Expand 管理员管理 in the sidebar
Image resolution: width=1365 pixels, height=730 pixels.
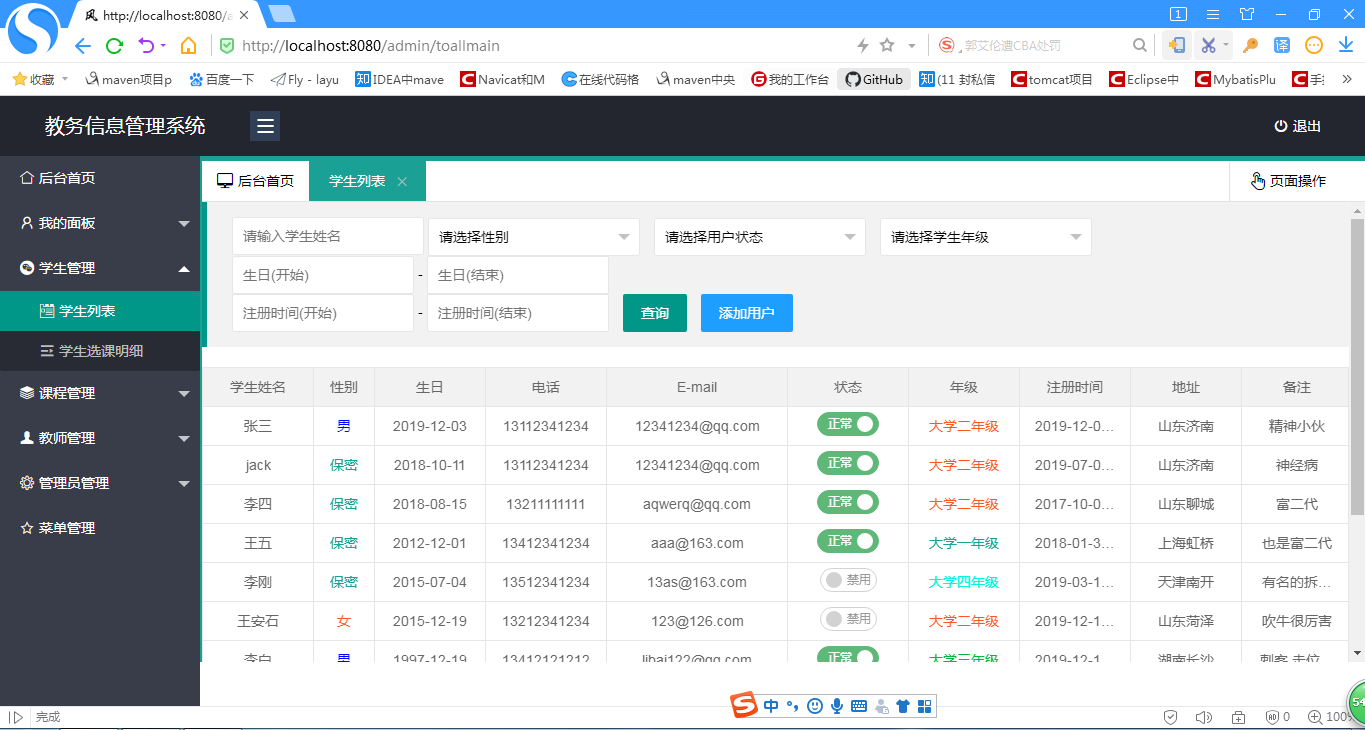[x=100, y=483]
